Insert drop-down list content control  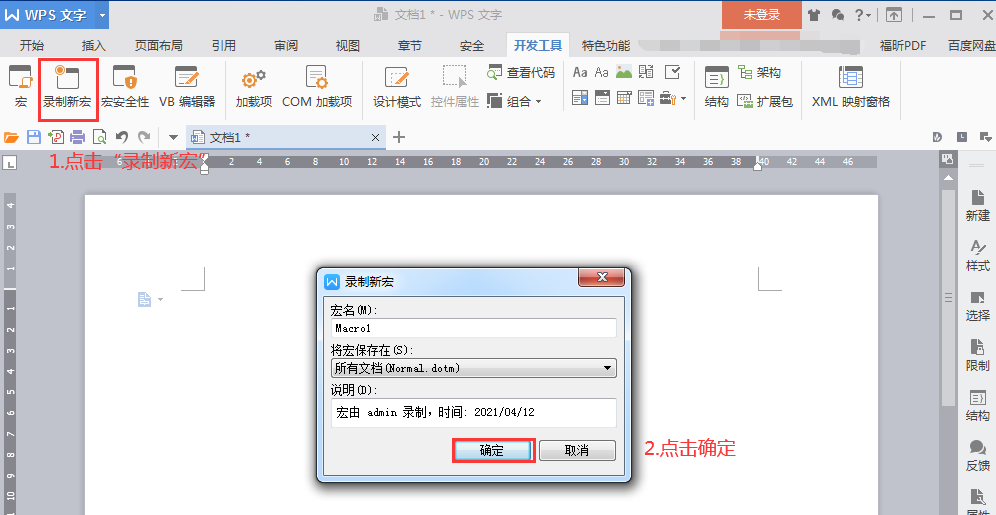click(602, 98)
